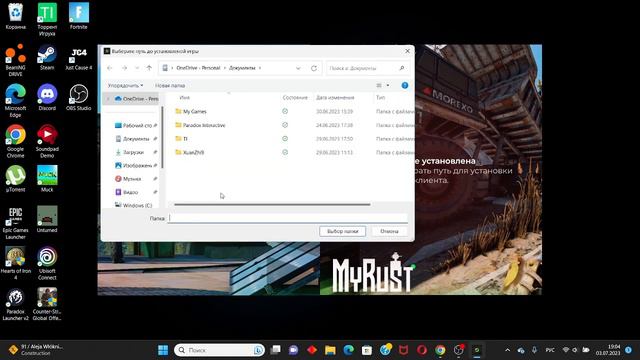Viewport: 640px width, 360px height.
Task: Click the folder name input field
Action: pyautogui.click(x=288, y=218)
